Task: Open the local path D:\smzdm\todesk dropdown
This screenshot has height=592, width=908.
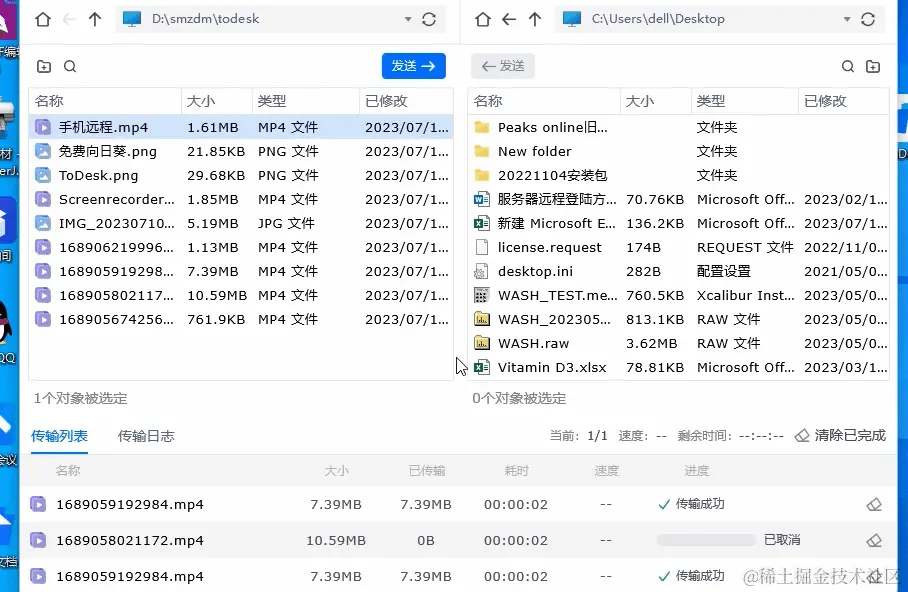Action: [408, 19]
